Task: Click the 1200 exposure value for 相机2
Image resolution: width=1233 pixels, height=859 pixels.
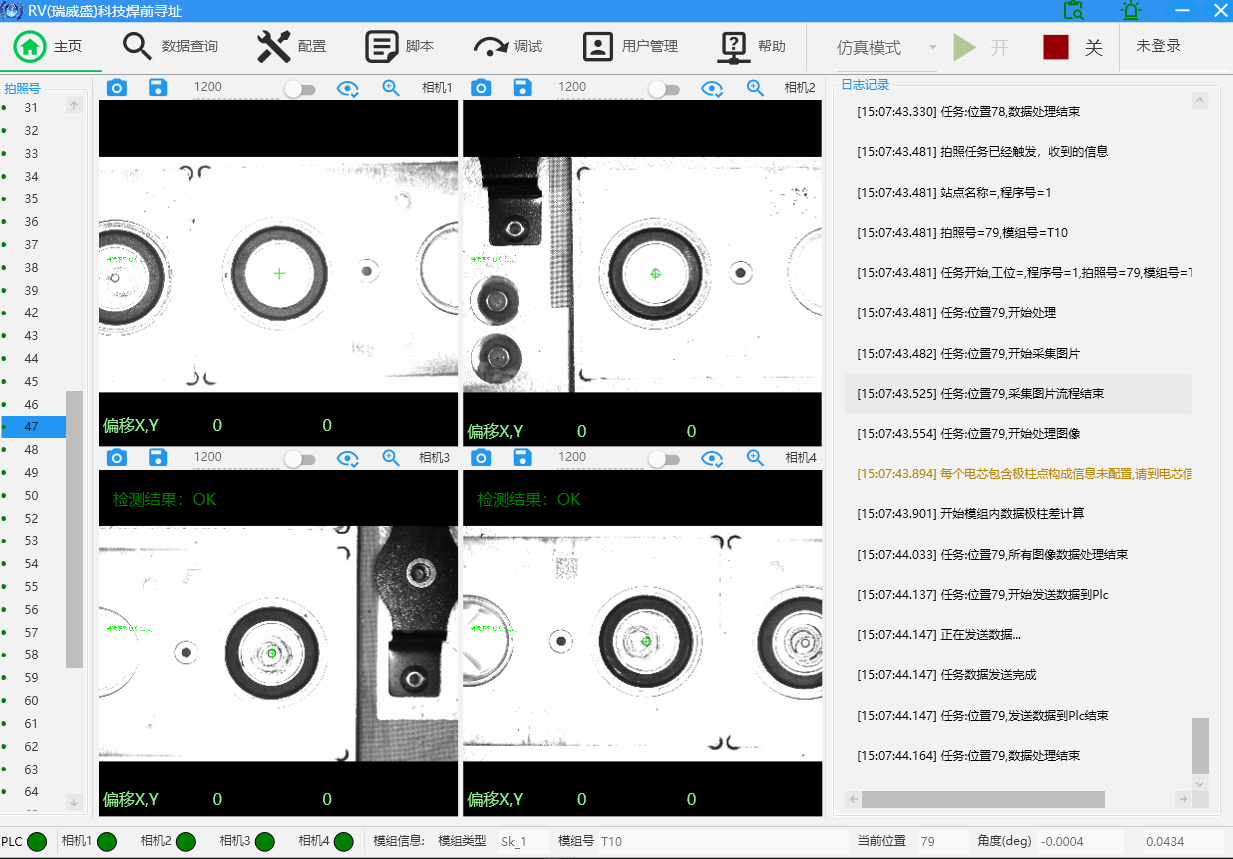Action: tap(572, 87)
